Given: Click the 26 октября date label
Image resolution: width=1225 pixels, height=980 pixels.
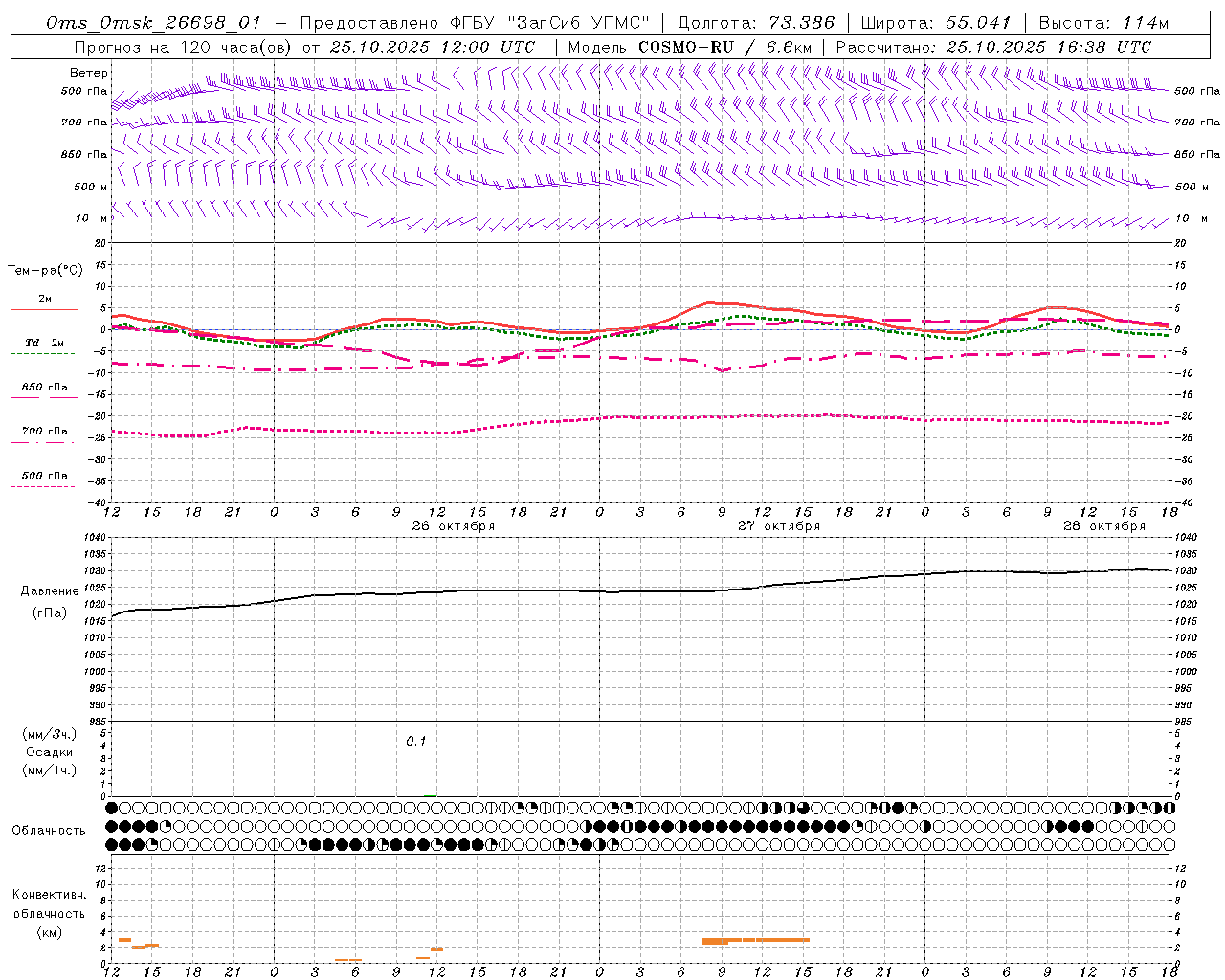Looking at the screenshot, I should point(453,525).
